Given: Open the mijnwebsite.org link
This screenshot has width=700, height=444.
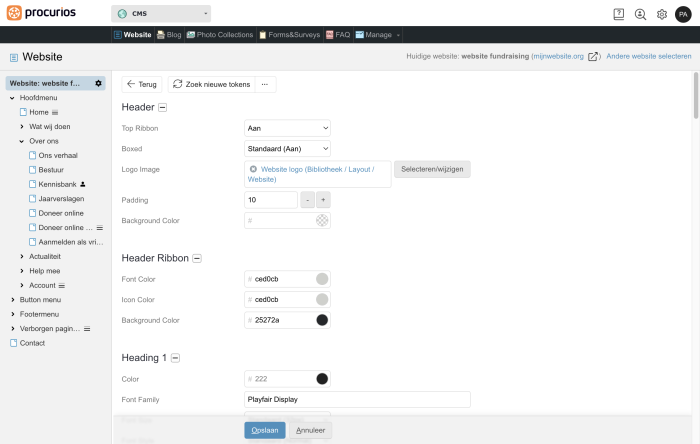Looking at the screenshot, I should pos(558,56).
